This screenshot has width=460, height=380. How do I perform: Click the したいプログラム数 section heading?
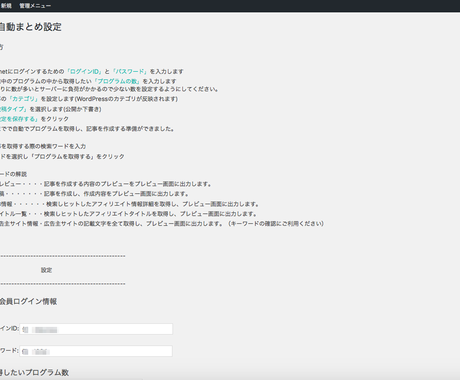click(x=34, y=373)
